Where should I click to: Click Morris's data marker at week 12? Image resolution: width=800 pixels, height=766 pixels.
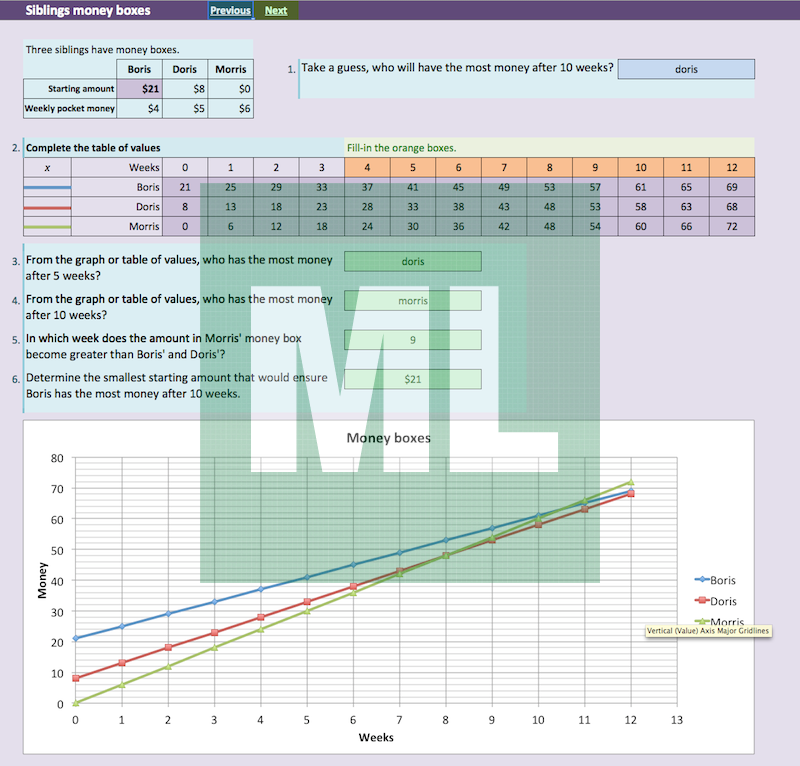(x=630, y=482)
